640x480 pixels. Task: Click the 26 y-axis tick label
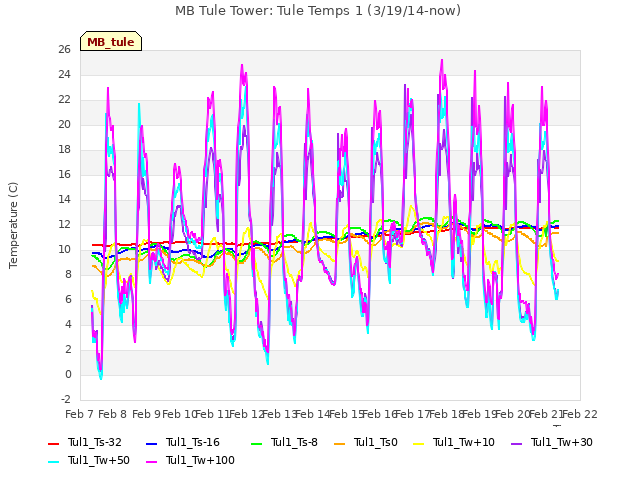pyautogui.click(x=64, y=50)
